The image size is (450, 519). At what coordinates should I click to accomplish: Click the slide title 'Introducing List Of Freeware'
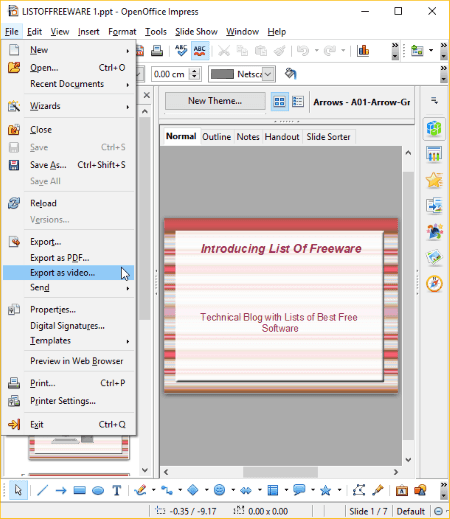281,249
